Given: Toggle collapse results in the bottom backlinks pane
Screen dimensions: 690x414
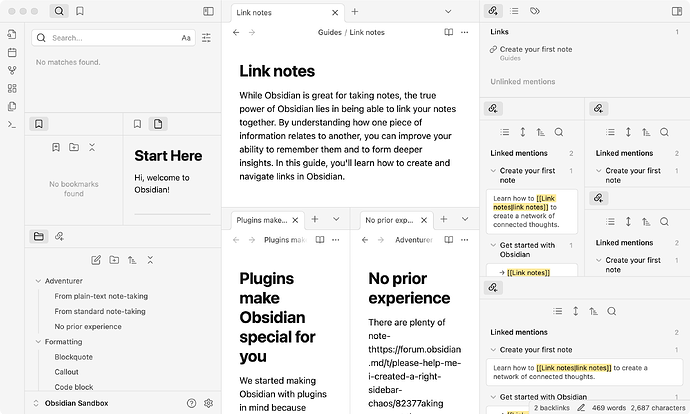Looking at the screenshot, I should [558, 311].
